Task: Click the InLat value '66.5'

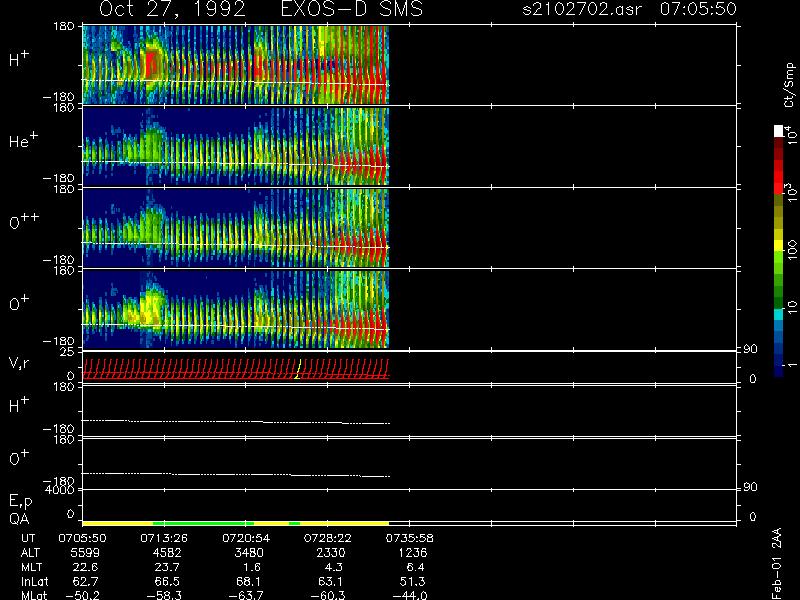Action: (167, 582)
